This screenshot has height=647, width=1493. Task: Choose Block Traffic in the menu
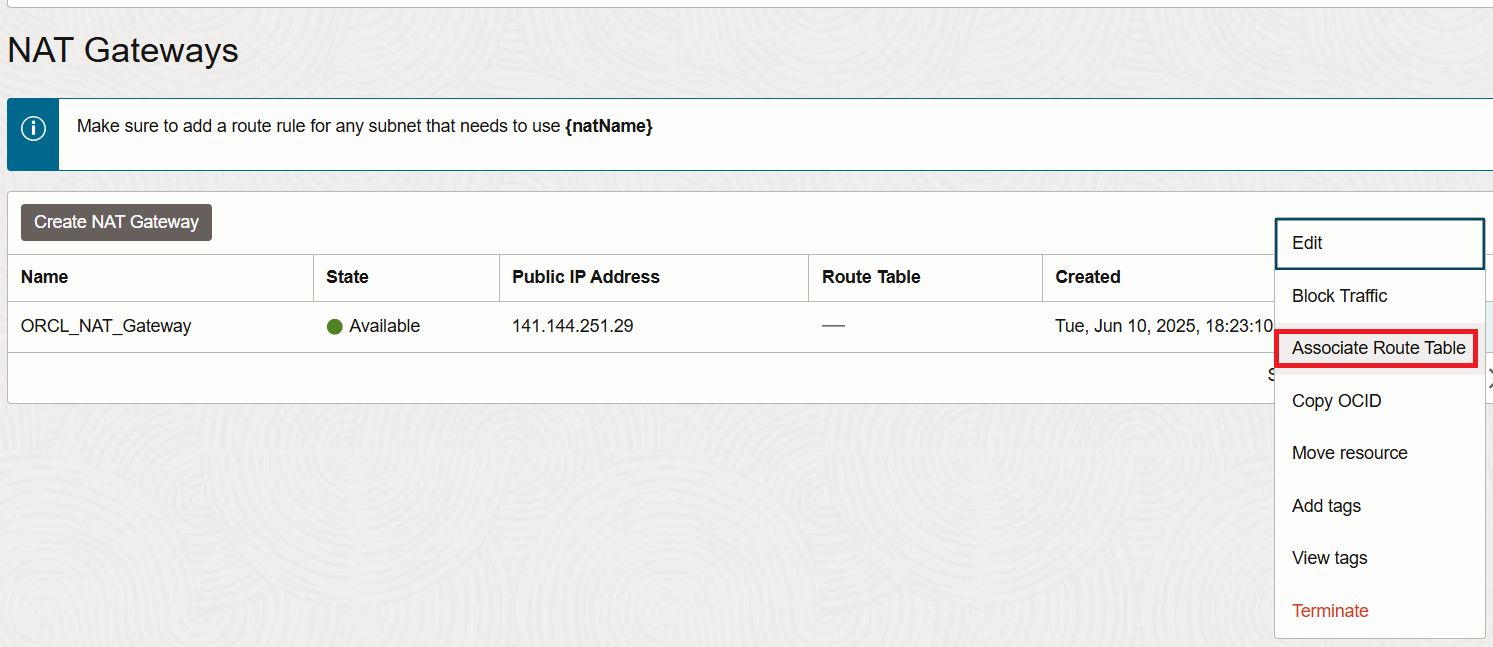tap(1379, 296)
